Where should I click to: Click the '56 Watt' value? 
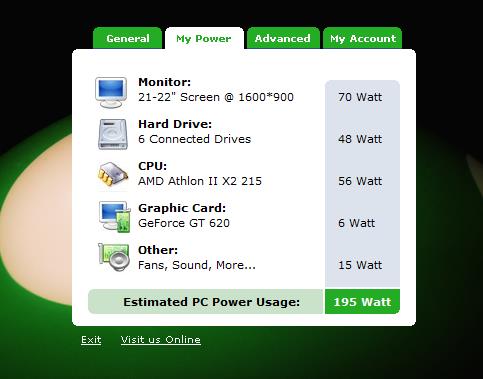(360, 181)
